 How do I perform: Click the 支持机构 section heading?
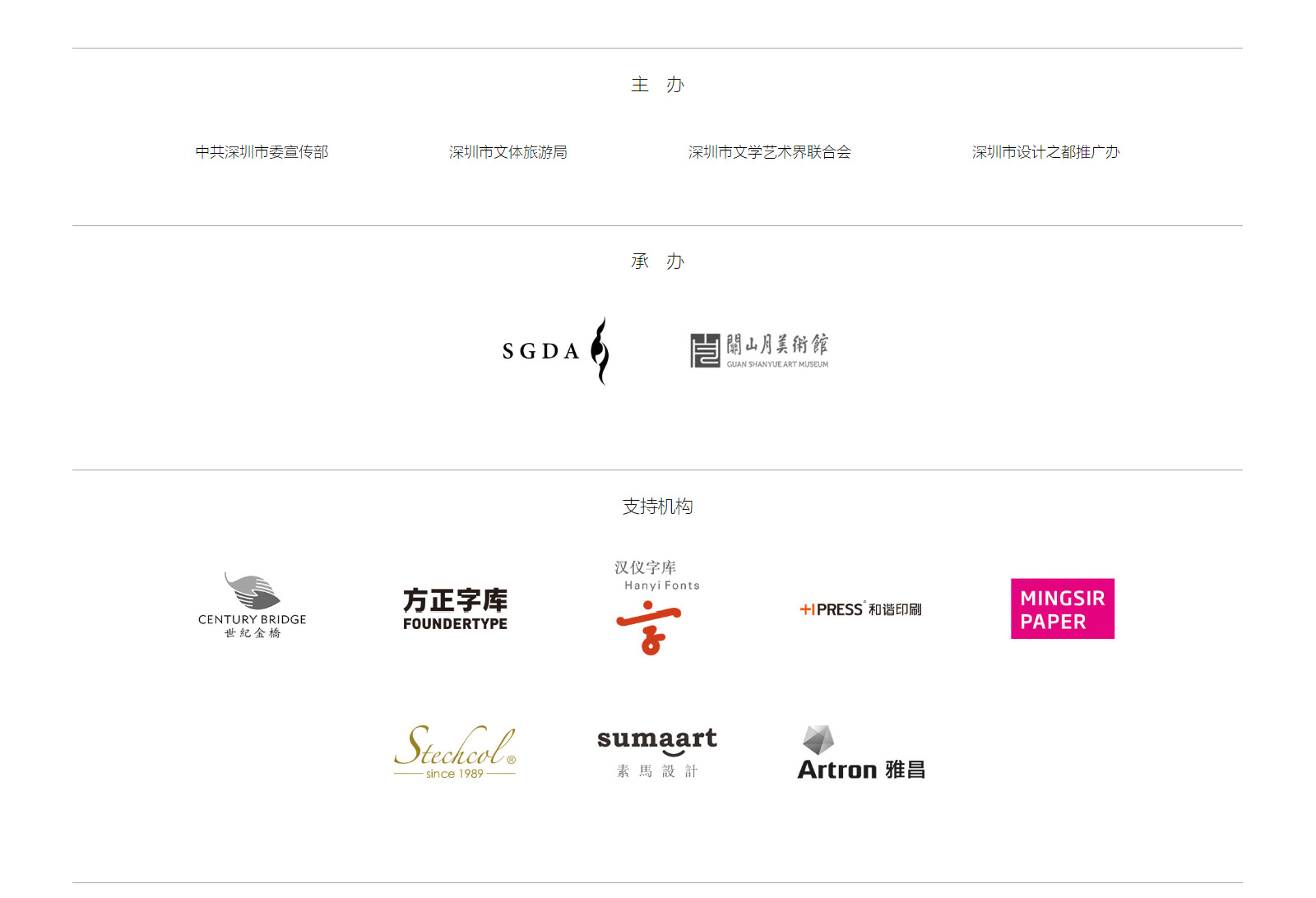click(657, 507)
